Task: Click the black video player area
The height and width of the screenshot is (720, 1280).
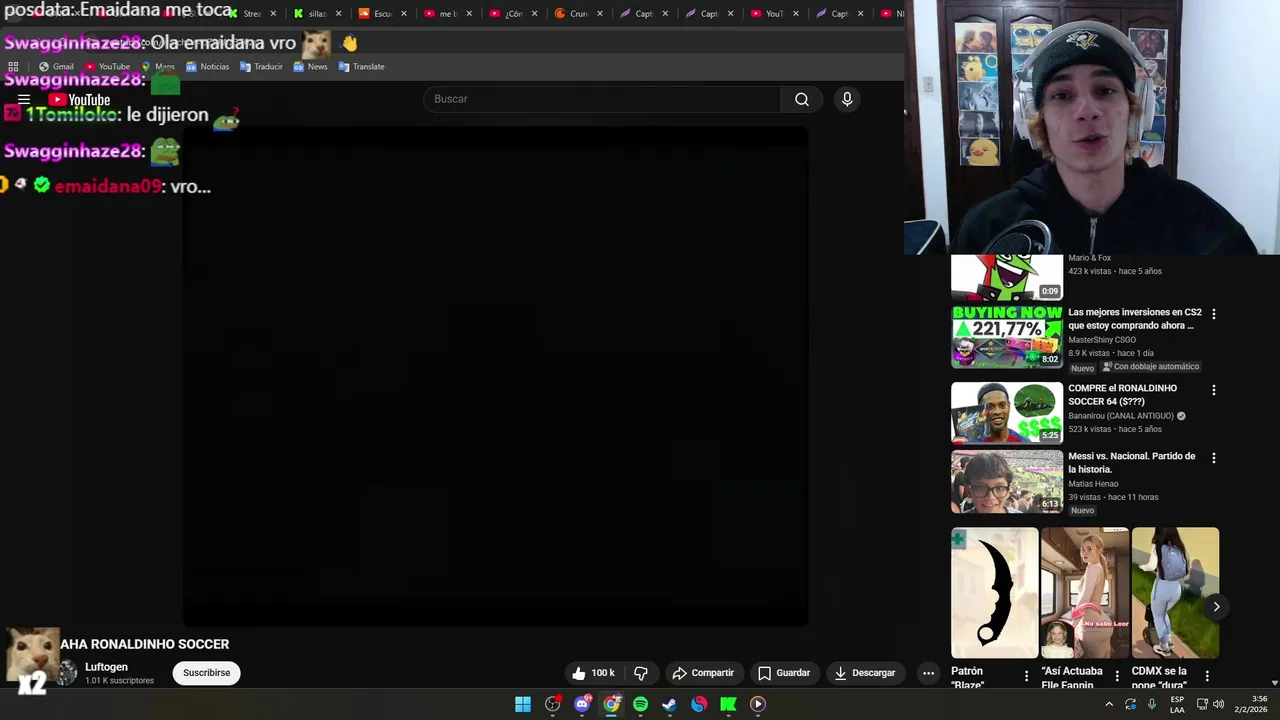Action: click(x=495, y=375)
